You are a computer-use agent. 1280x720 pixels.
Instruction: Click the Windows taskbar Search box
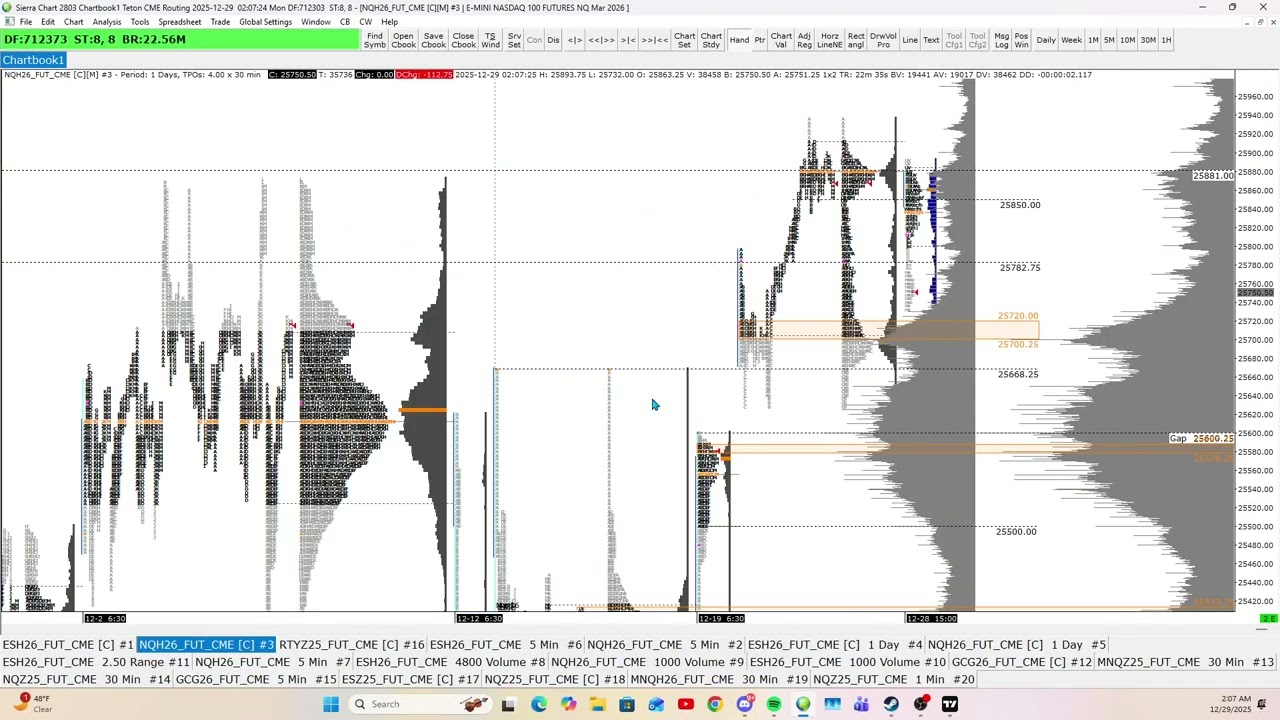pos(418,704)
